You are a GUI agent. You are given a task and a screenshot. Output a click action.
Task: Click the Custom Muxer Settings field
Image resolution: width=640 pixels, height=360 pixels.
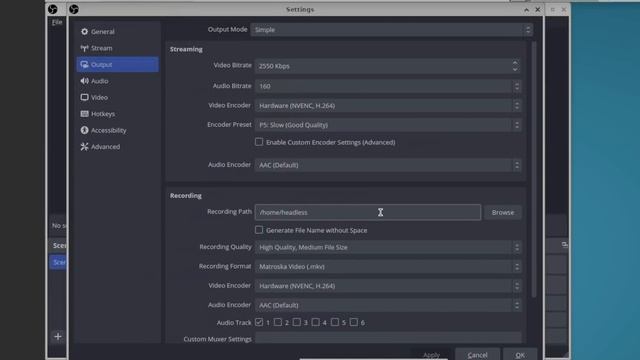tap(388, 338)
